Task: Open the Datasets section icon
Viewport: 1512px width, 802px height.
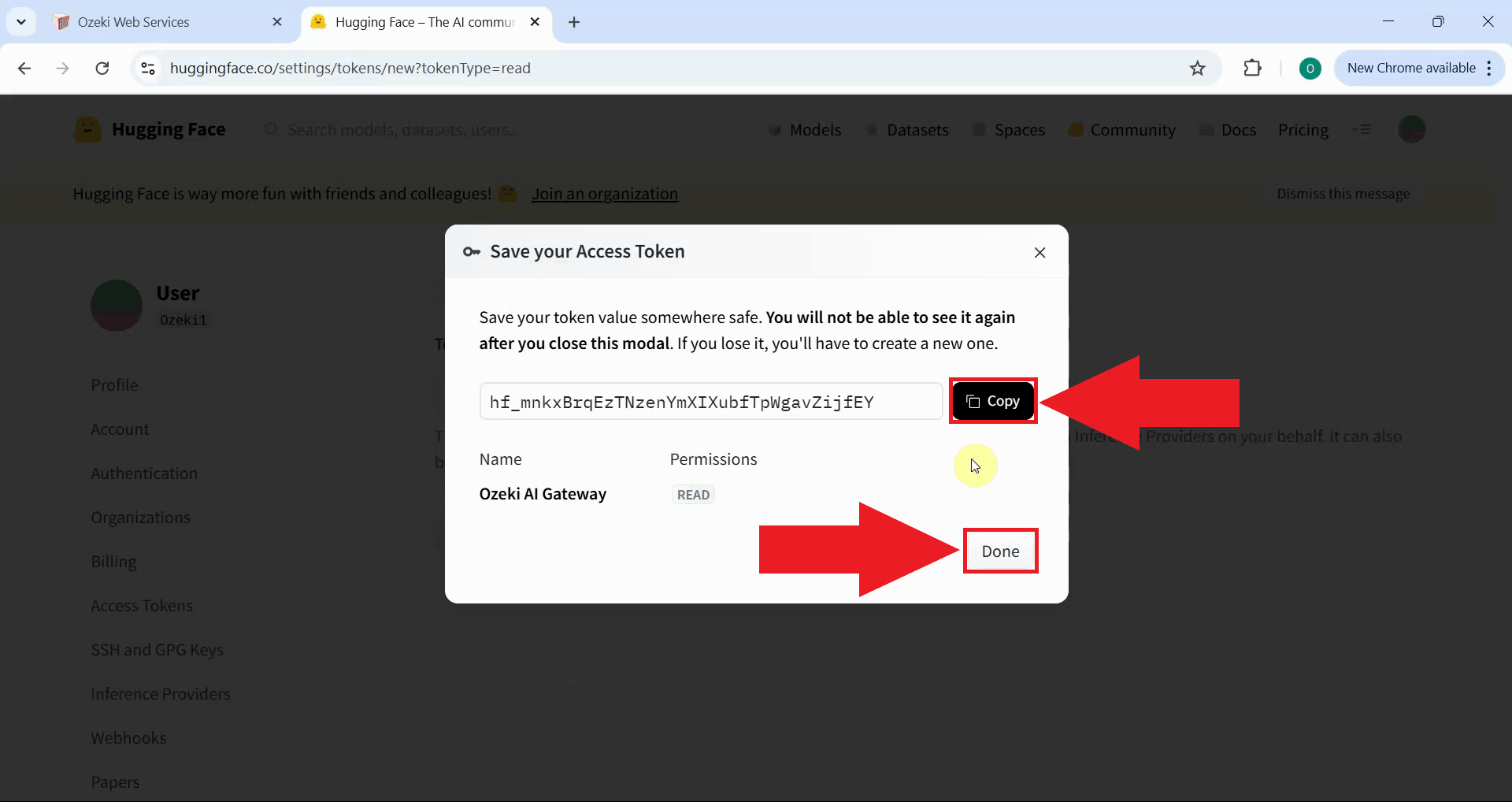Action: 873,129
